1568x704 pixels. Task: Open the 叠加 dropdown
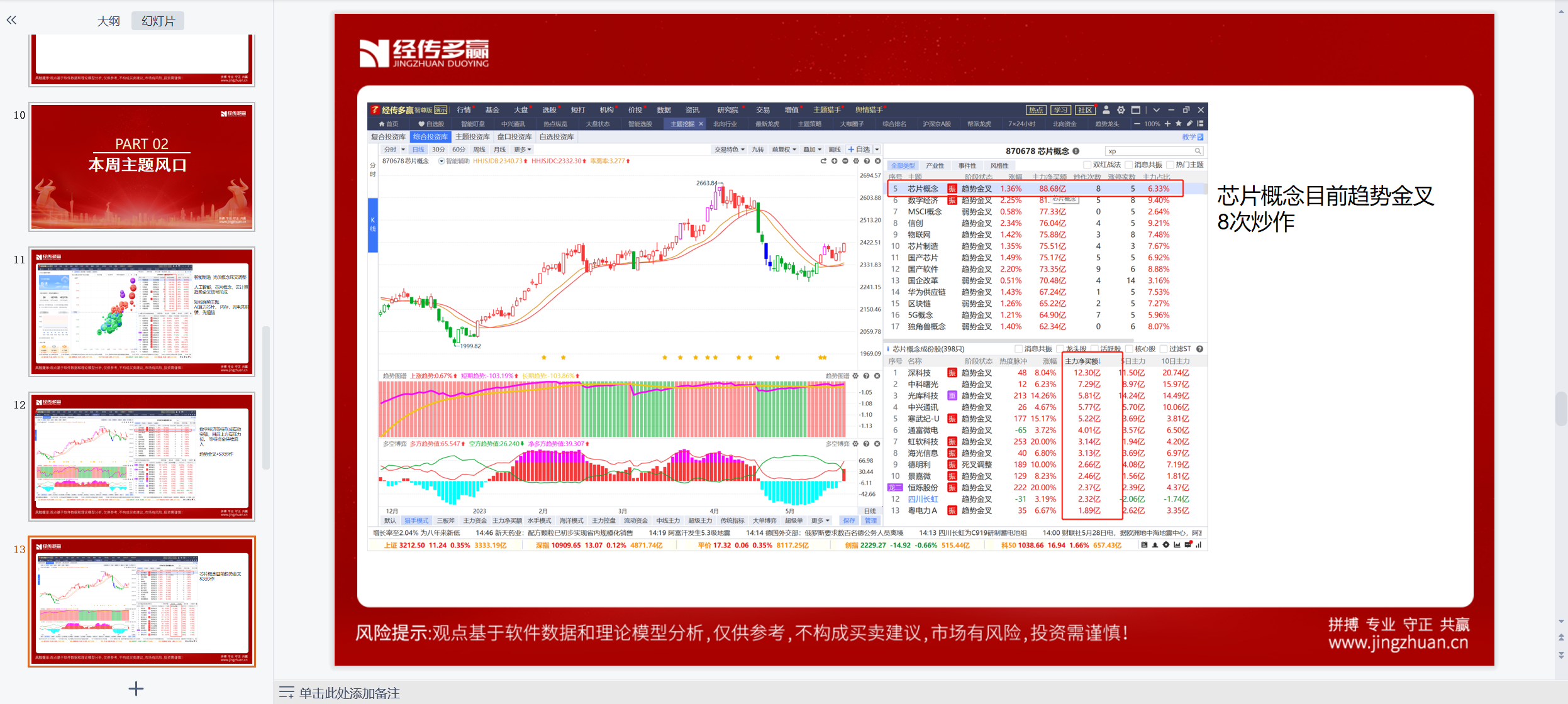(x=813, y=150)
